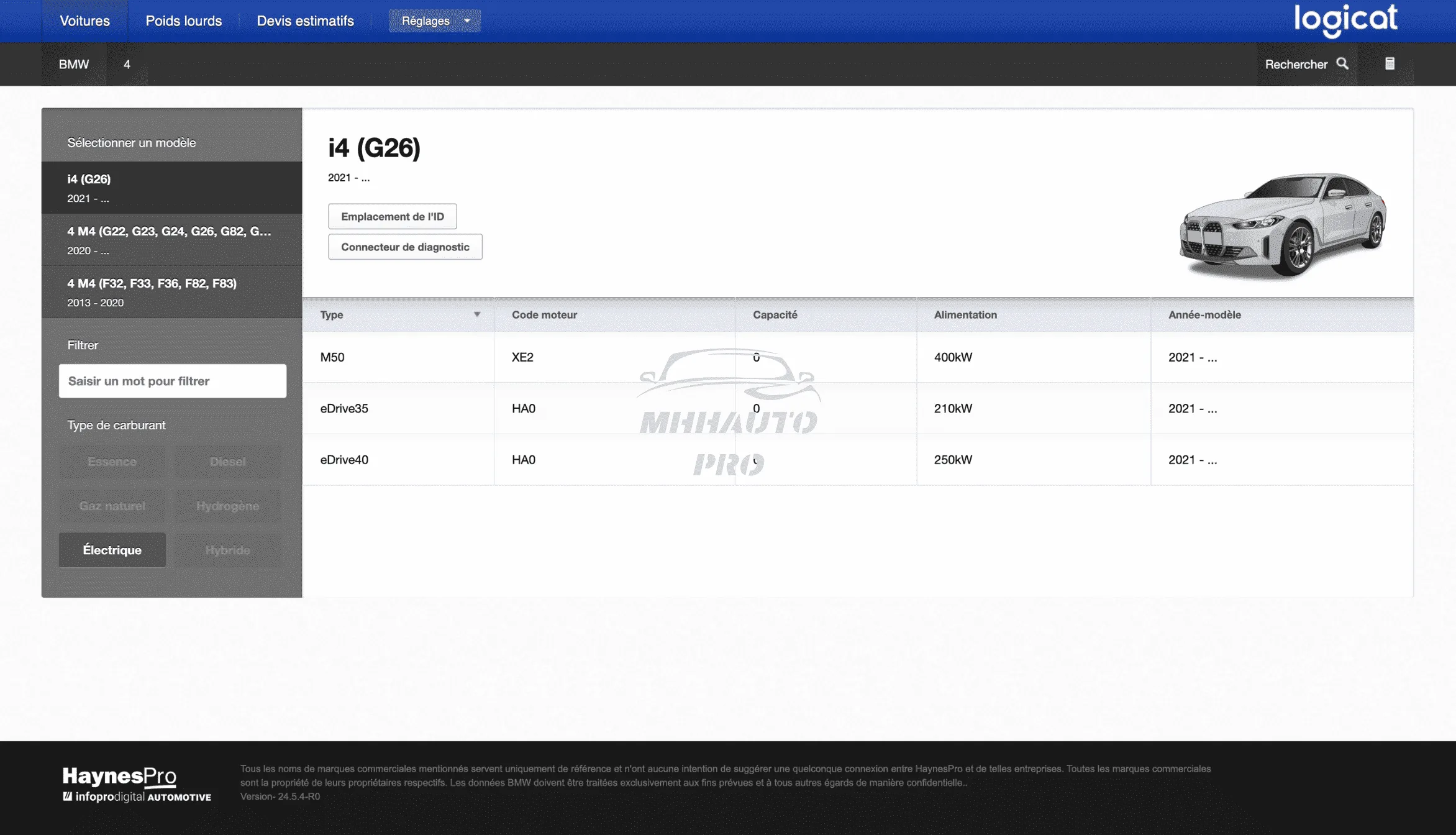1456x835 pixels.
Task: Switch to Poids lourds tab
Action: [183, 21]
